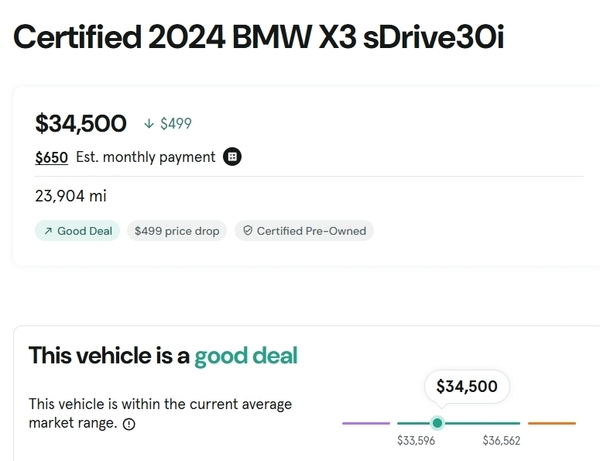Click the down arrow next to $499
Image resolution: width=600 pixels, height=461 pixels.
[x=149, y=124]
